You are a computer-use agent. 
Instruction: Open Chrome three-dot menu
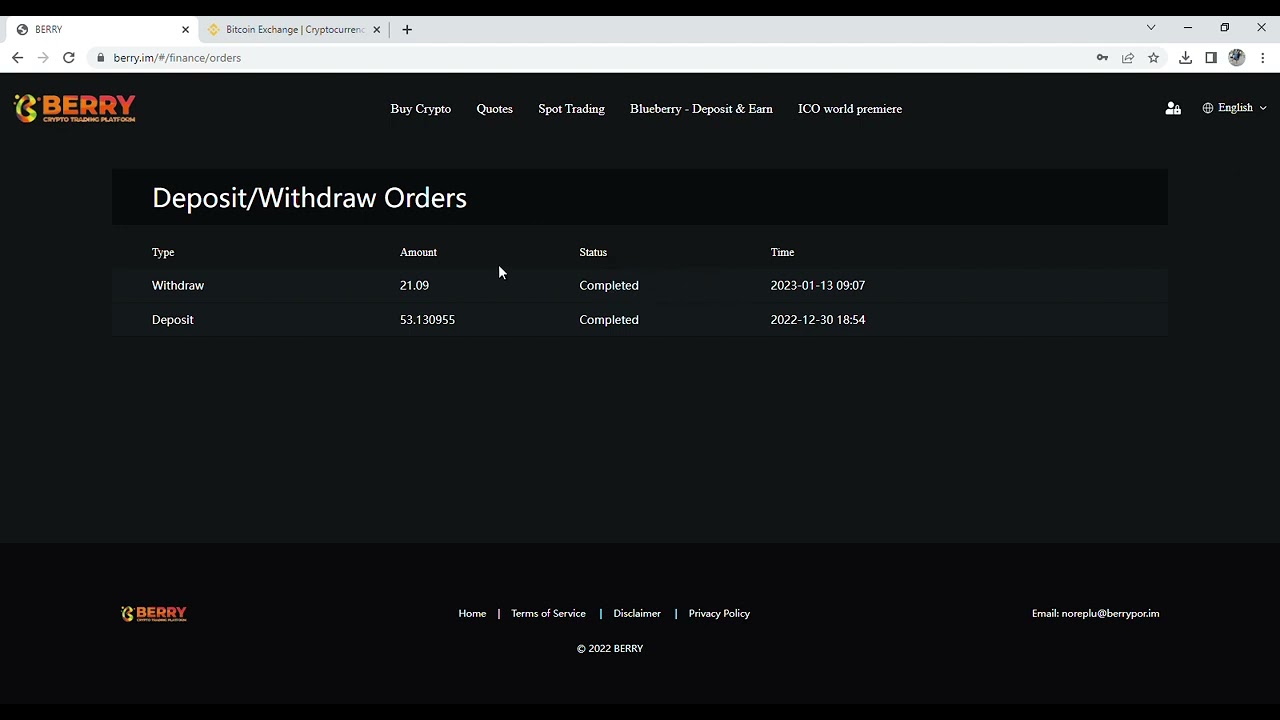[1263, 58]
